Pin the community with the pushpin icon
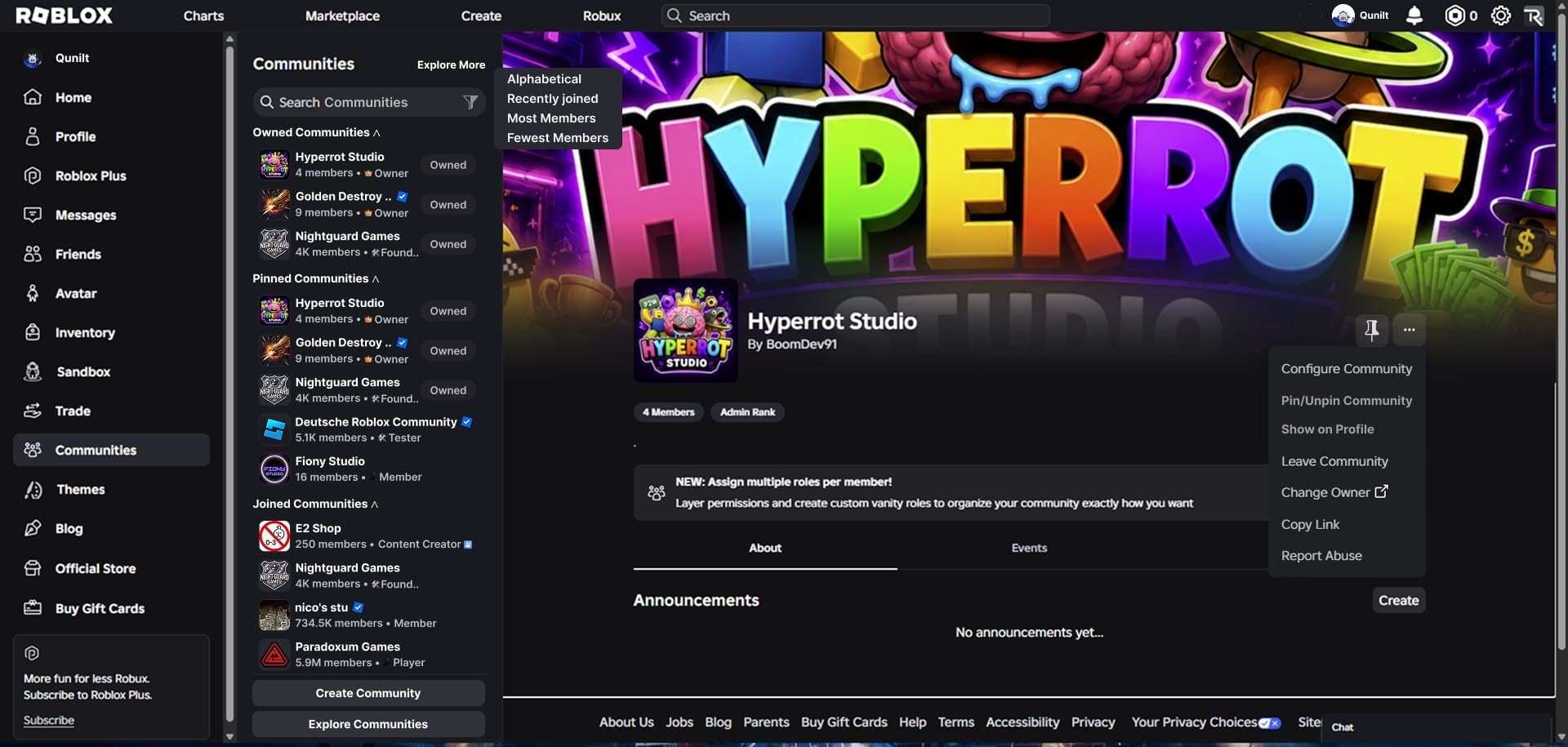The image size is (1568, 747). click(x=1371, y=330)
